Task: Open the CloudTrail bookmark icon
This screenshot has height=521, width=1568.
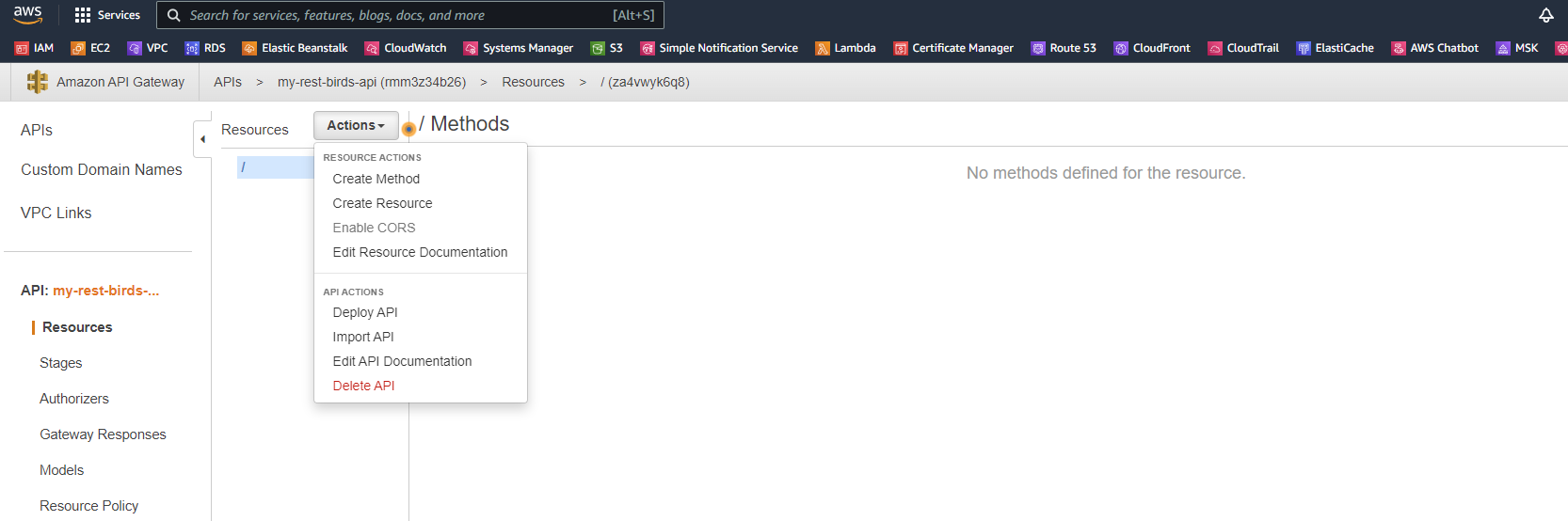Action: click(1215, 48)
